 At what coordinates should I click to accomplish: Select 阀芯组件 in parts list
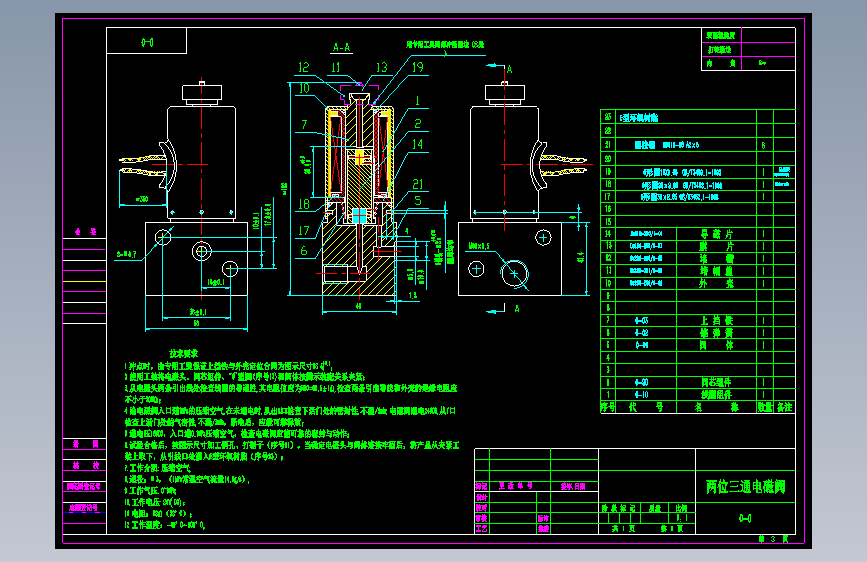[717, 382]
